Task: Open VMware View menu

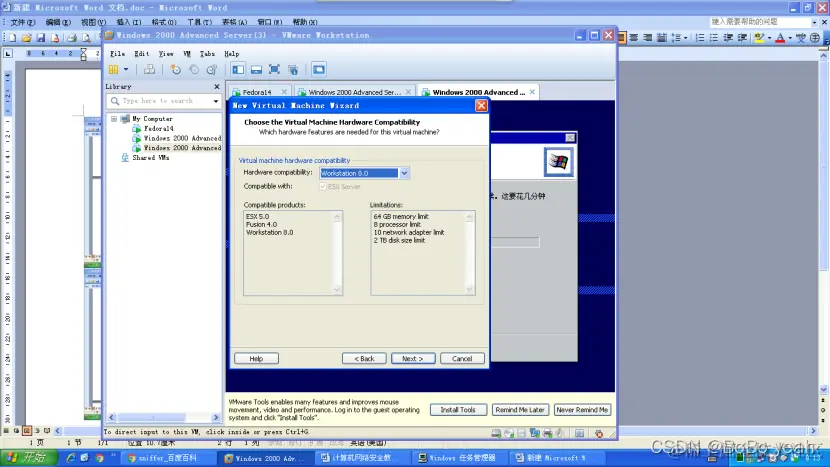Action: [x=166, y=53]
